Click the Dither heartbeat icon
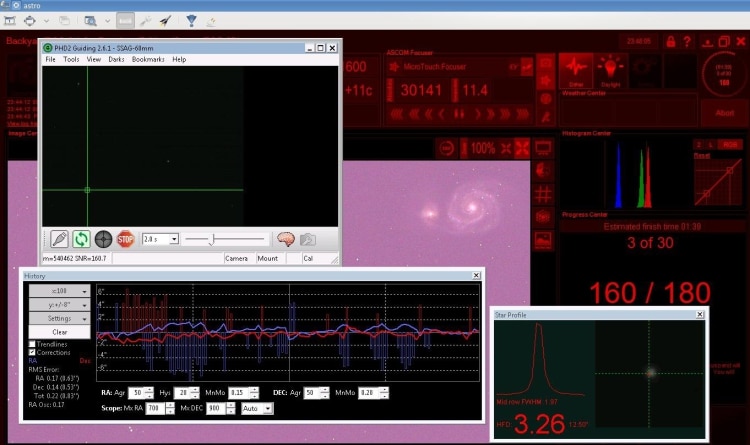This screenshot has height=445, width=750. click(576, 70)
